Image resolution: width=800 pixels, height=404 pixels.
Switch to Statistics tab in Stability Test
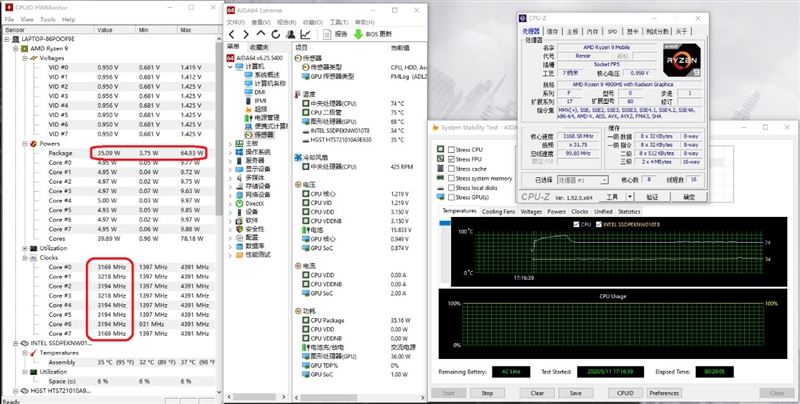[x=629, y=212]
